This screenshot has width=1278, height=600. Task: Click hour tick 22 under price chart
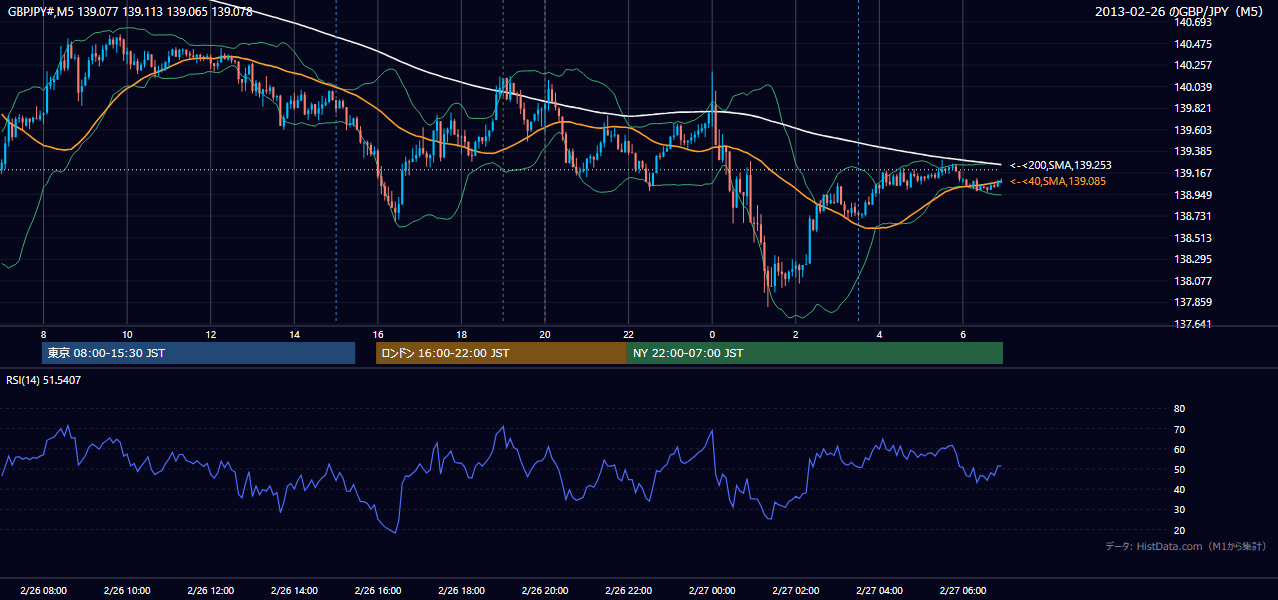pos(628,334)
